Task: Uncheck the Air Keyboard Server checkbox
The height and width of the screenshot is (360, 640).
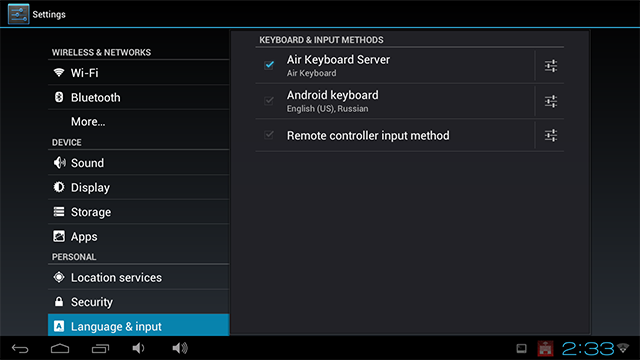Action: pos(269,65)
